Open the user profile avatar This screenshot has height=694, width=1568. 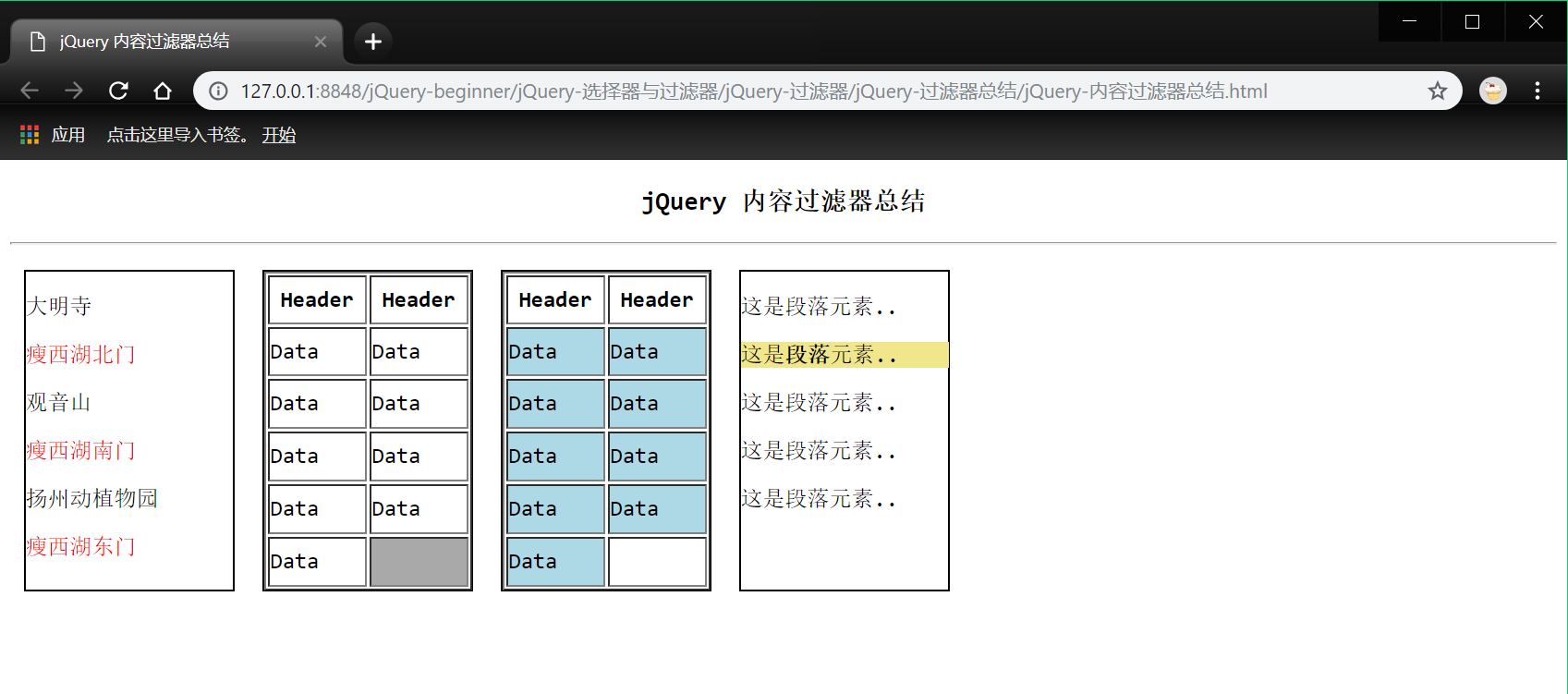coord(1492,91)
